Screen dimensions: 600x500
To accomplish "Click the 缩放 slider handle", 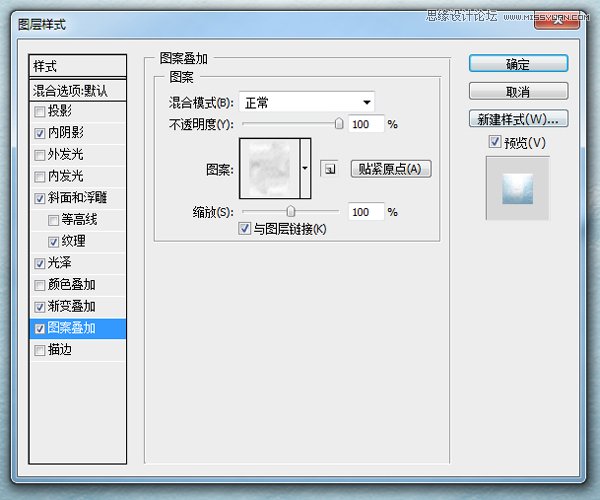I will 291,211.
